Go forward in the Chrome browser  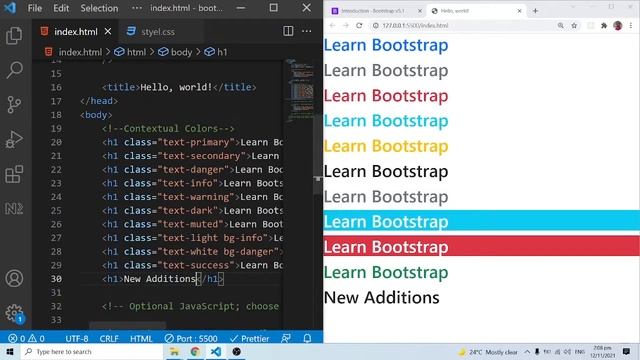(346, 25)
